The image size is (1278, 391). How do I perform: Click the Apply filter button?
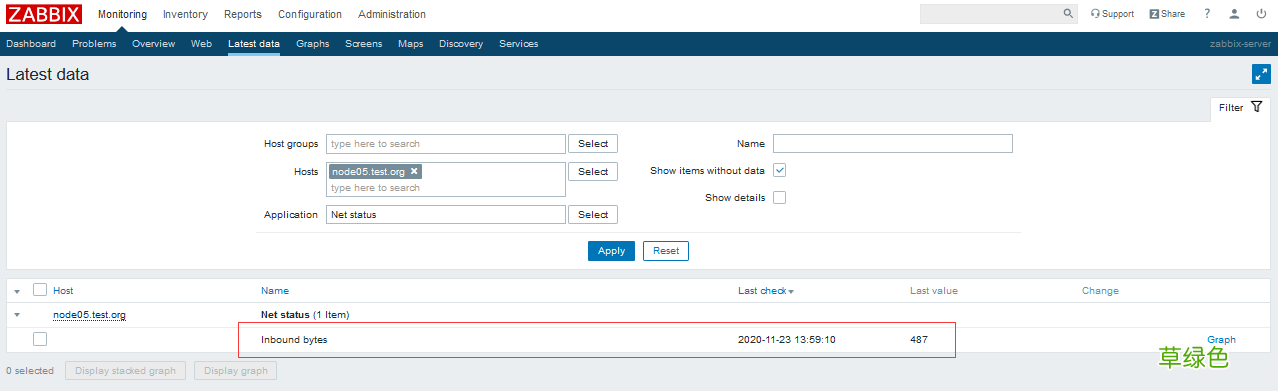tap(611, 251)
